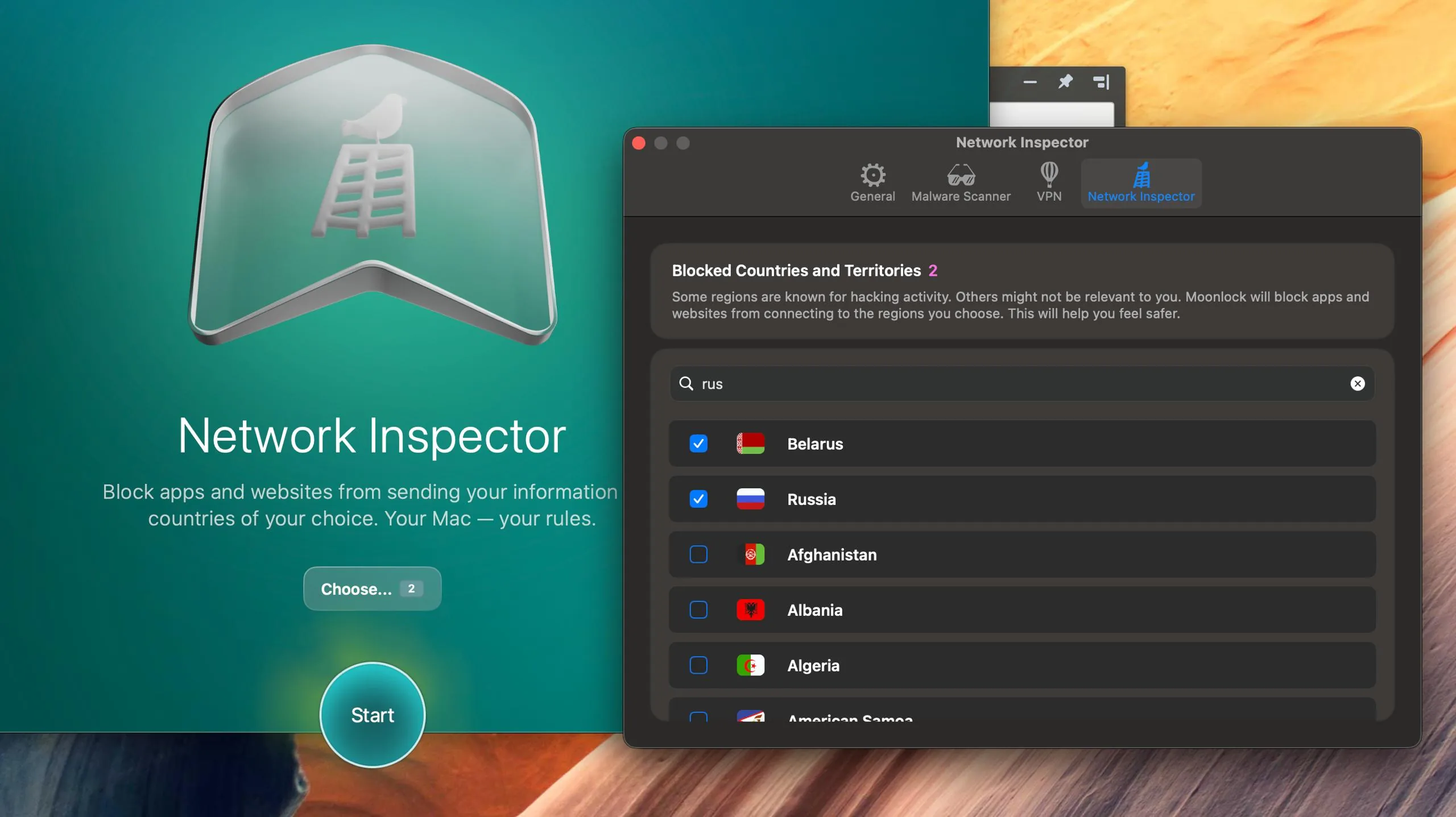Click the 'Blocked Countries and Territories' heading
The height and width of the screenshot is (817, 1456).
click(x=796, y=271)
